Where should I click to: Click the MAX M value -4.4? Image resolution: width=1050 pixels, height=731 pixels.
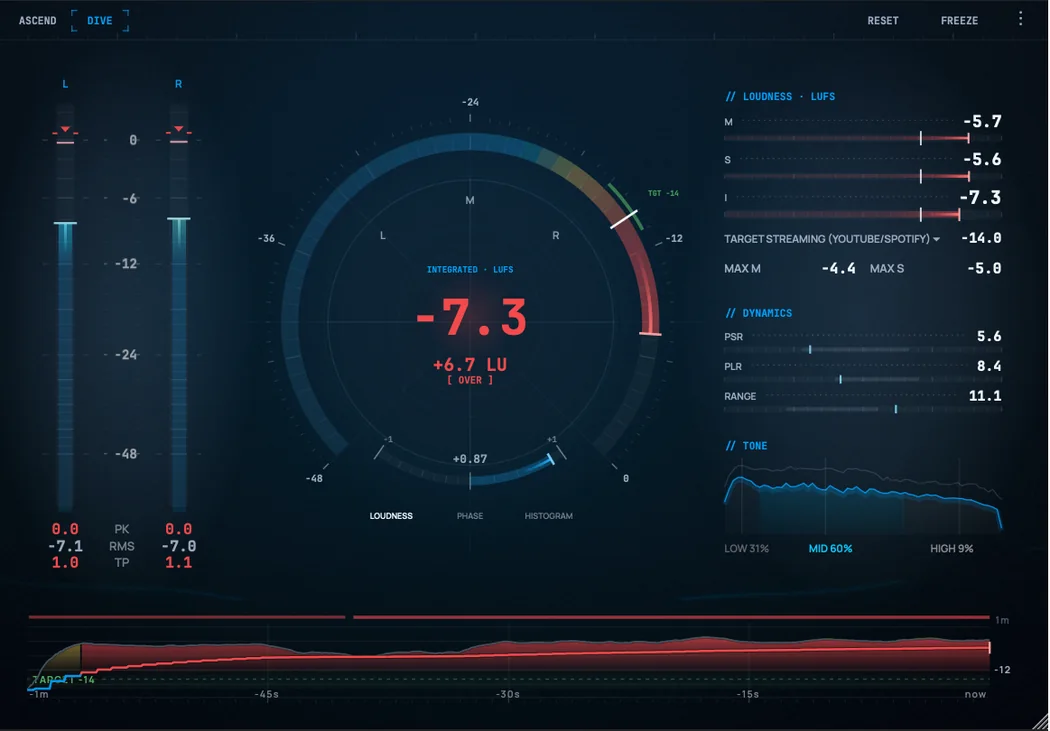[838, 268]
